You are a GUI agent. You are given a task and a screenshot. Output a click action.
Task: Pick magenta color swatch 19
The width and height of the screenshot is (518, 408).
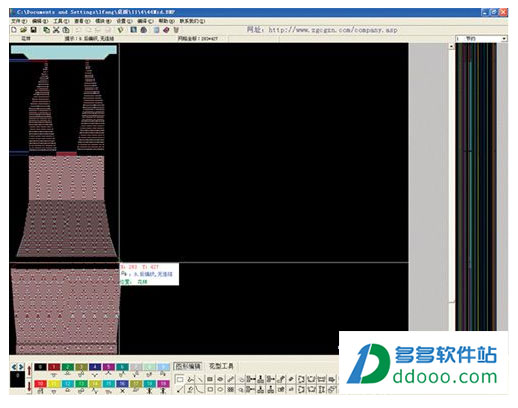click(163, 384)
